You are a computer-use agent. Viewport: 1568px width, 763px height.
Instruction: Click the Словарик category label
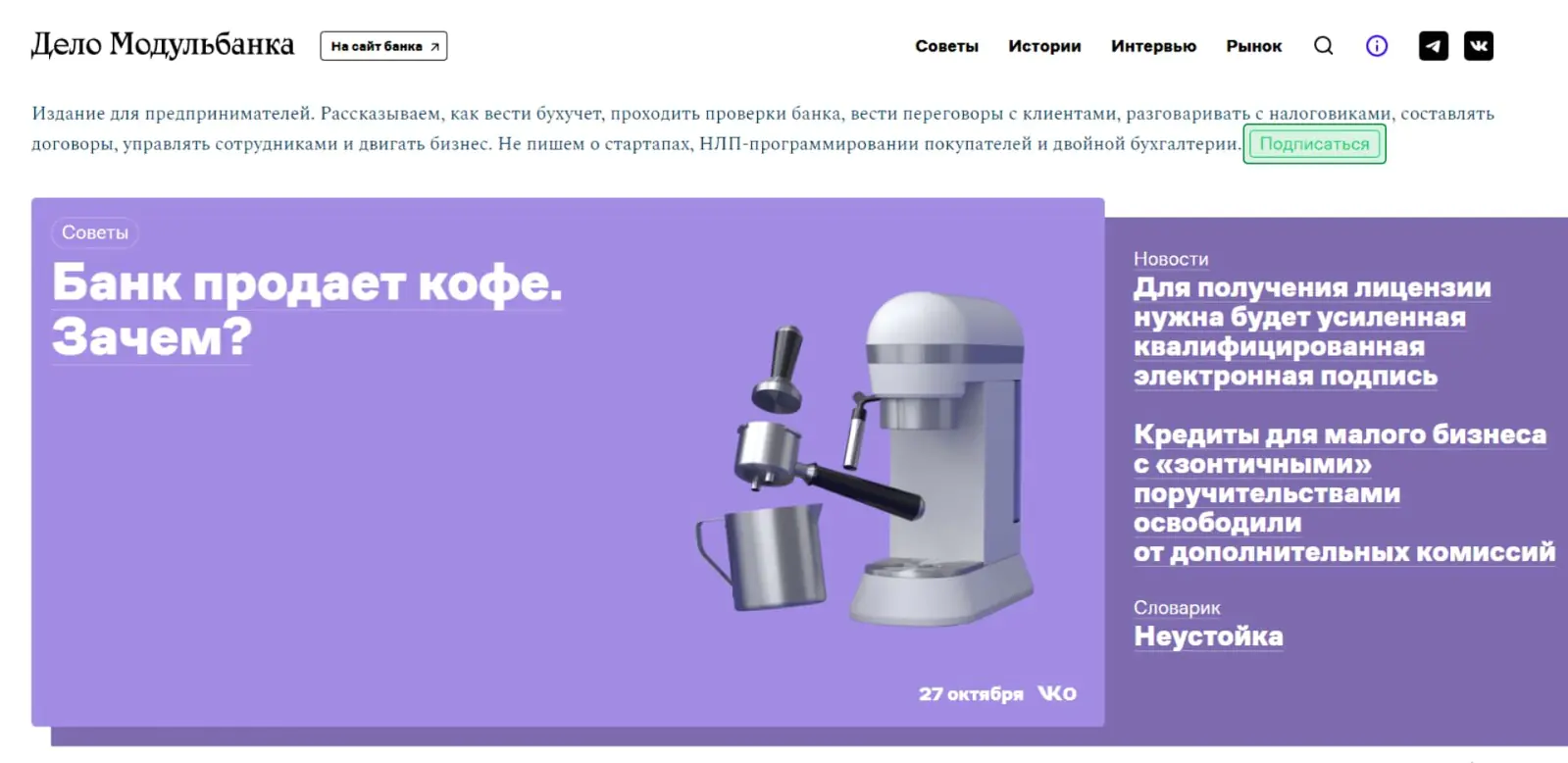click(1177, 608)
